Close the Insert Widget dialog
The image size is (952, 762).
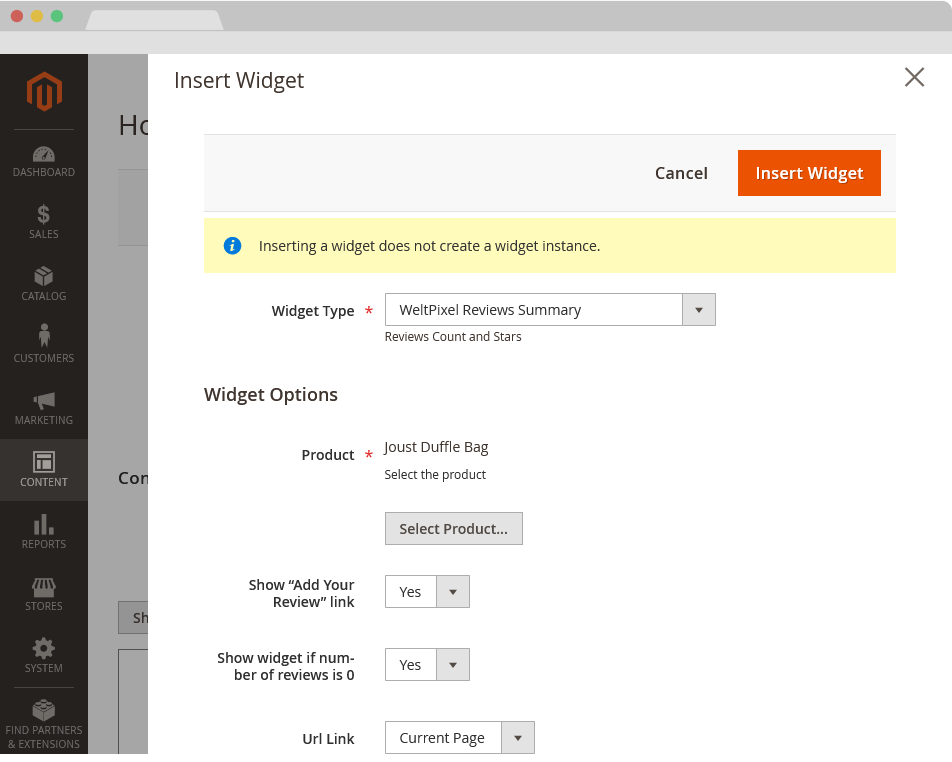pyautogui.click(x=914, y=78)
